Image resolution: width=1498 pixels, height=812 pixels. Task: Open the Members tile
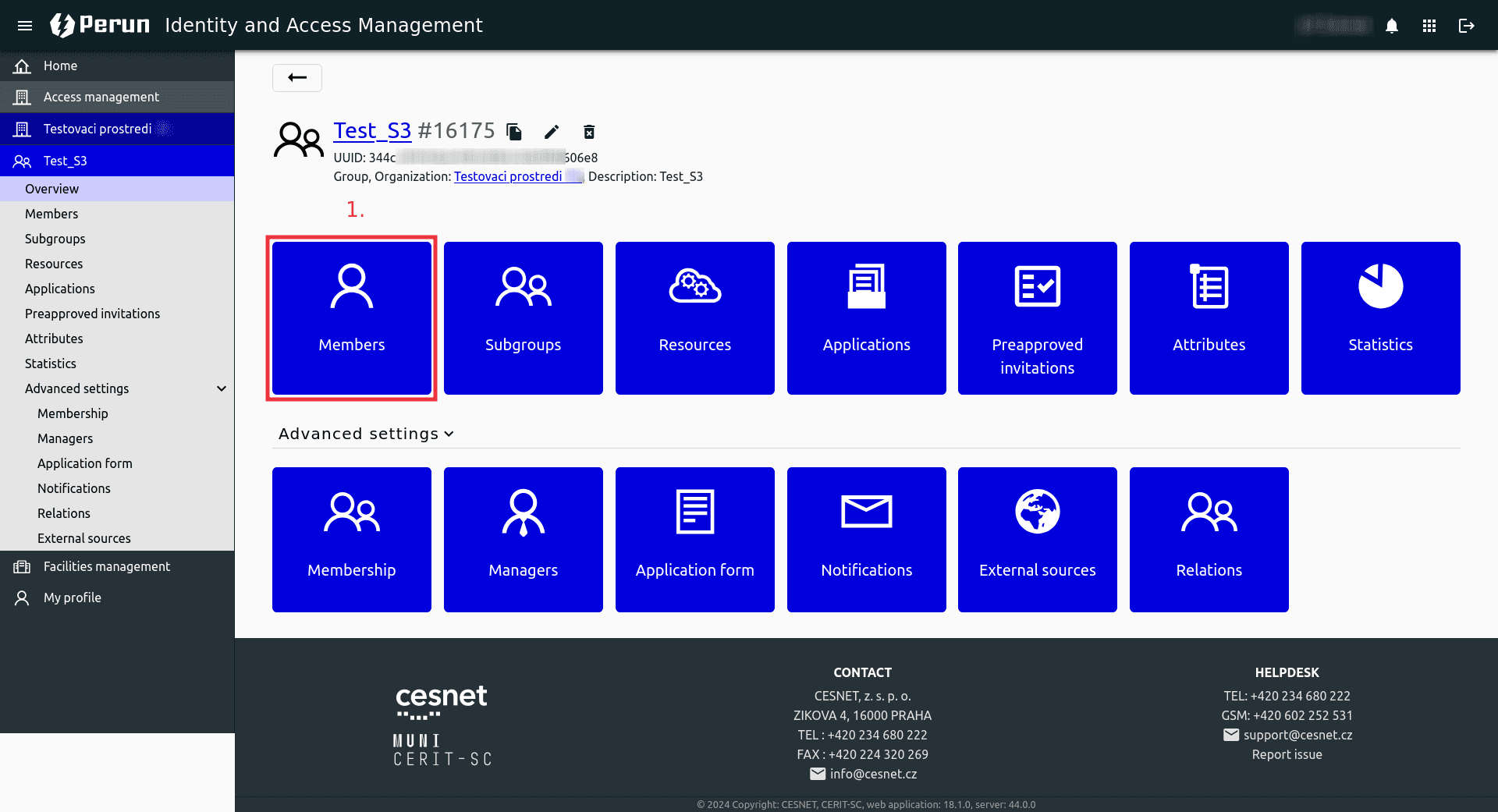[x=351, y=317]
